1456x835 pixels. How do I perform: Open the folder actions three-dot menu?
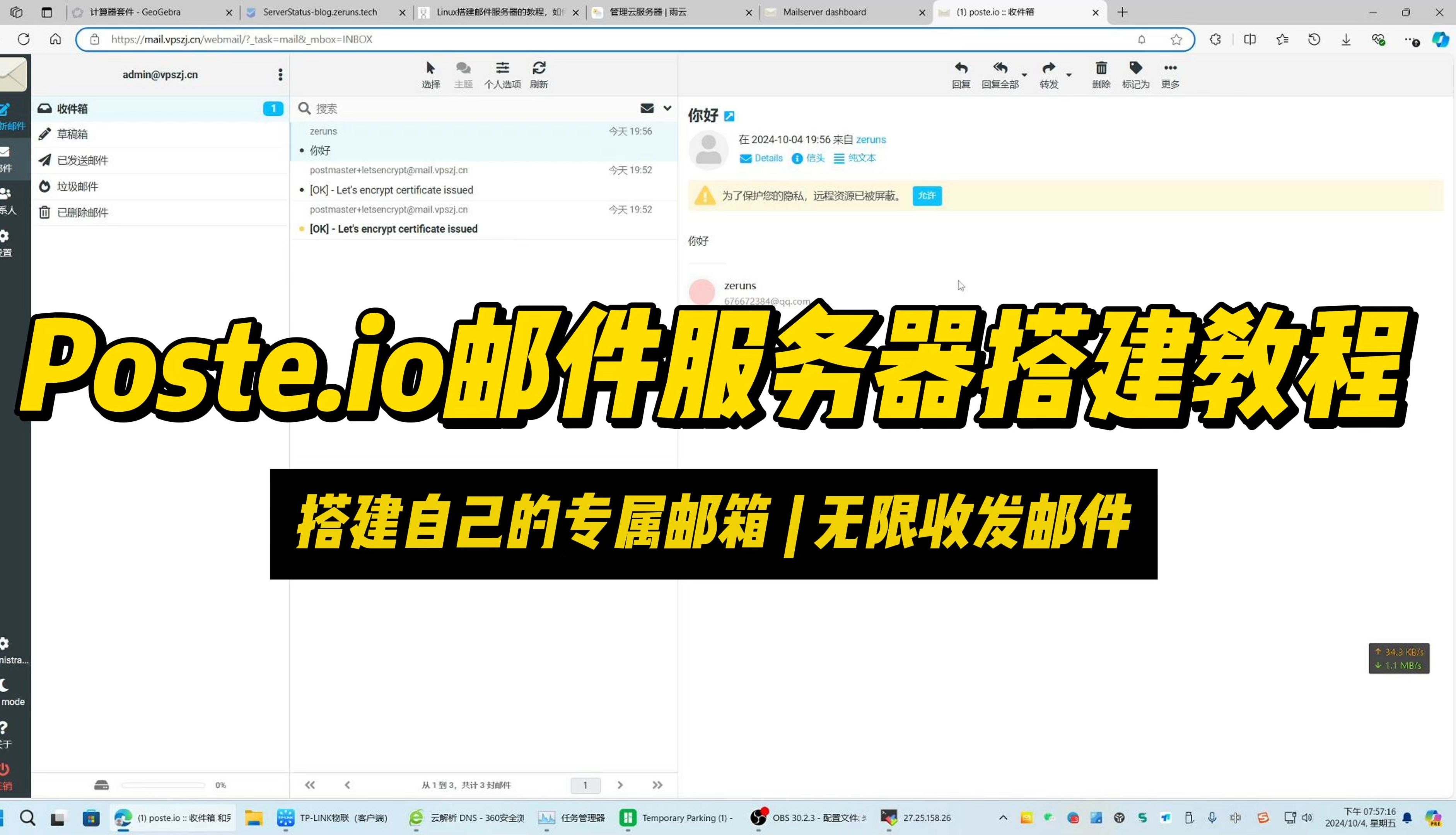pos(280,75)
